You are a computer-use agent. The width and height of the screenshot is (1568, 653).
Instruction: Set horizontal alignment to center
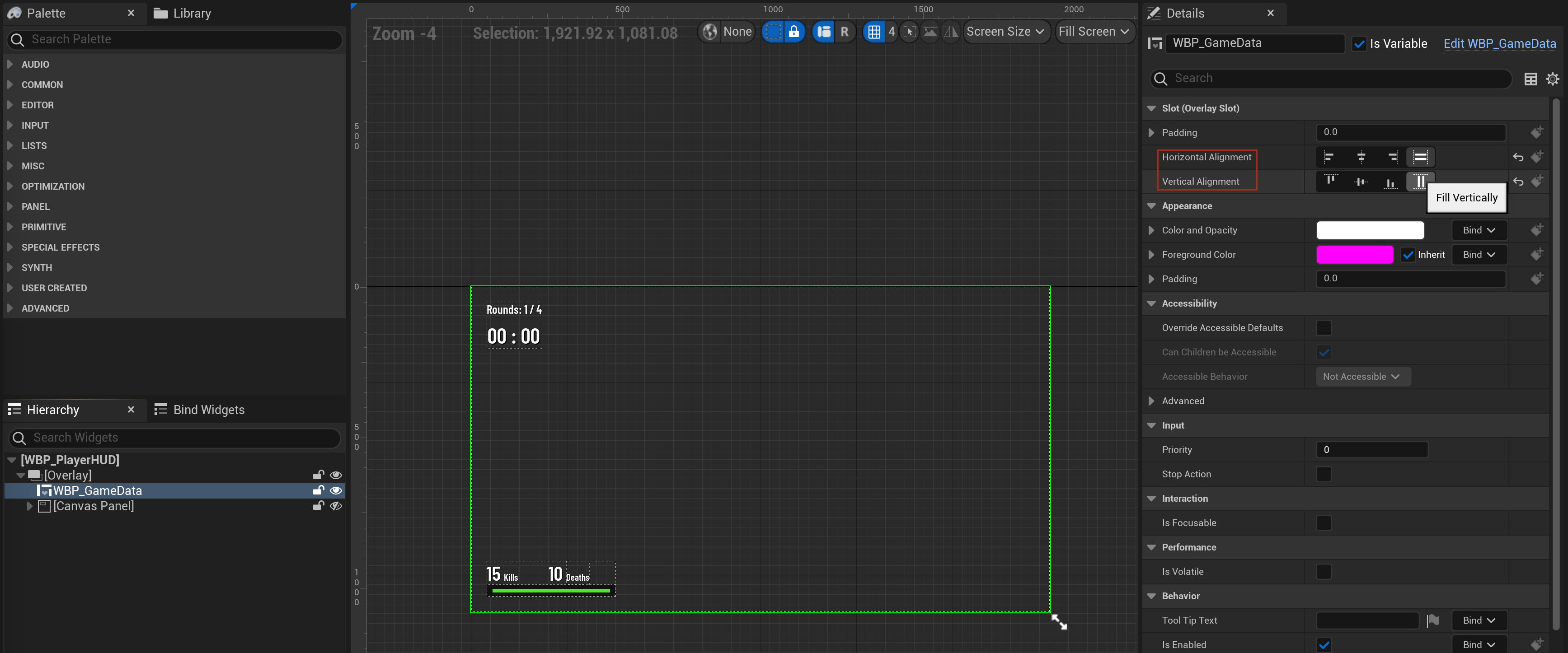point(1361,157)
